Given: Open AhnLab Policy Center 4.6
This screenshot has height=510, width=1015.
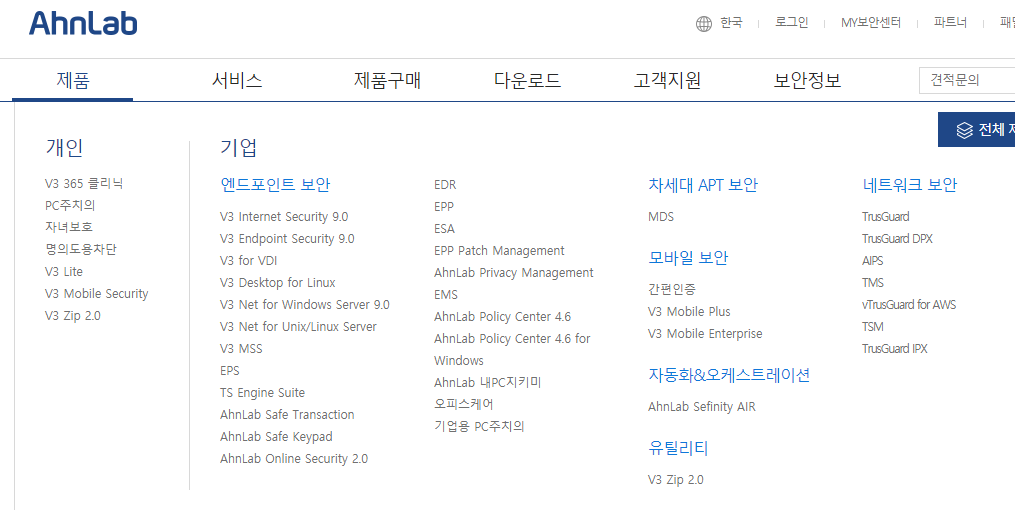Looking at the screenshot, I should point(502,317).
